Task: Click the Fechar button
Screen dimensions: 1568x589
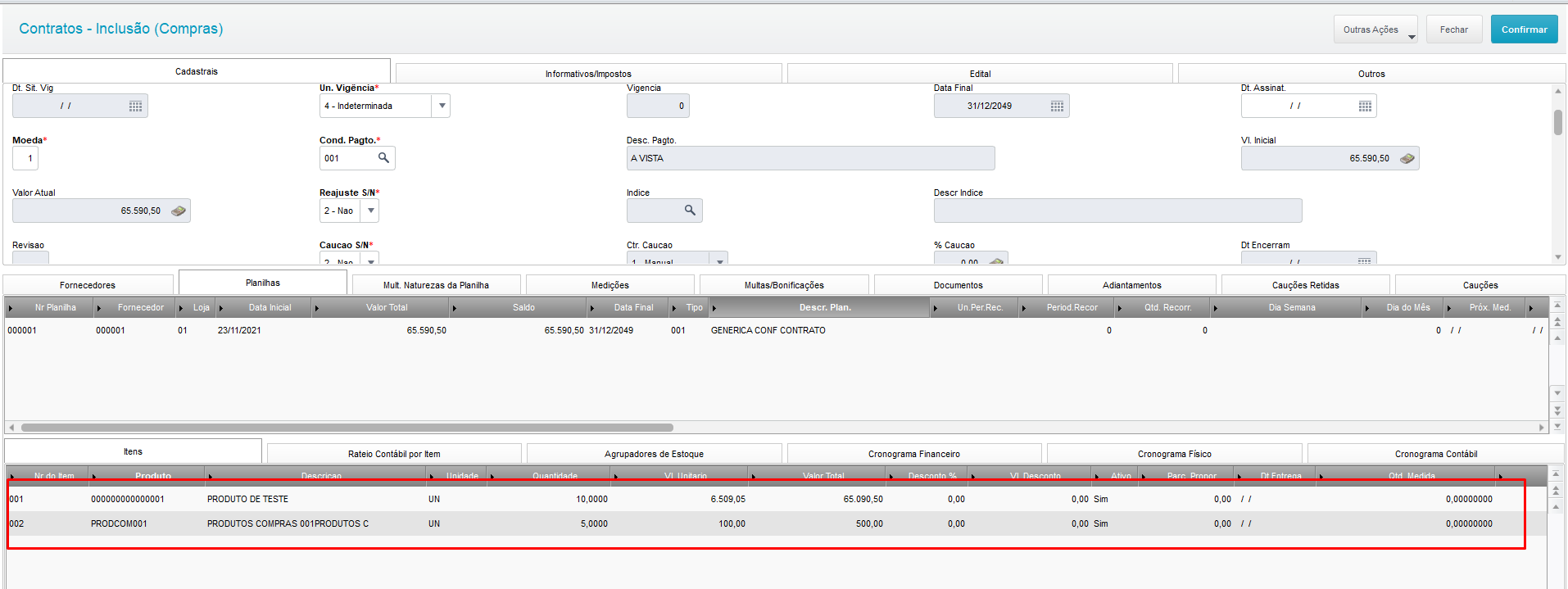Action: 1454,29
